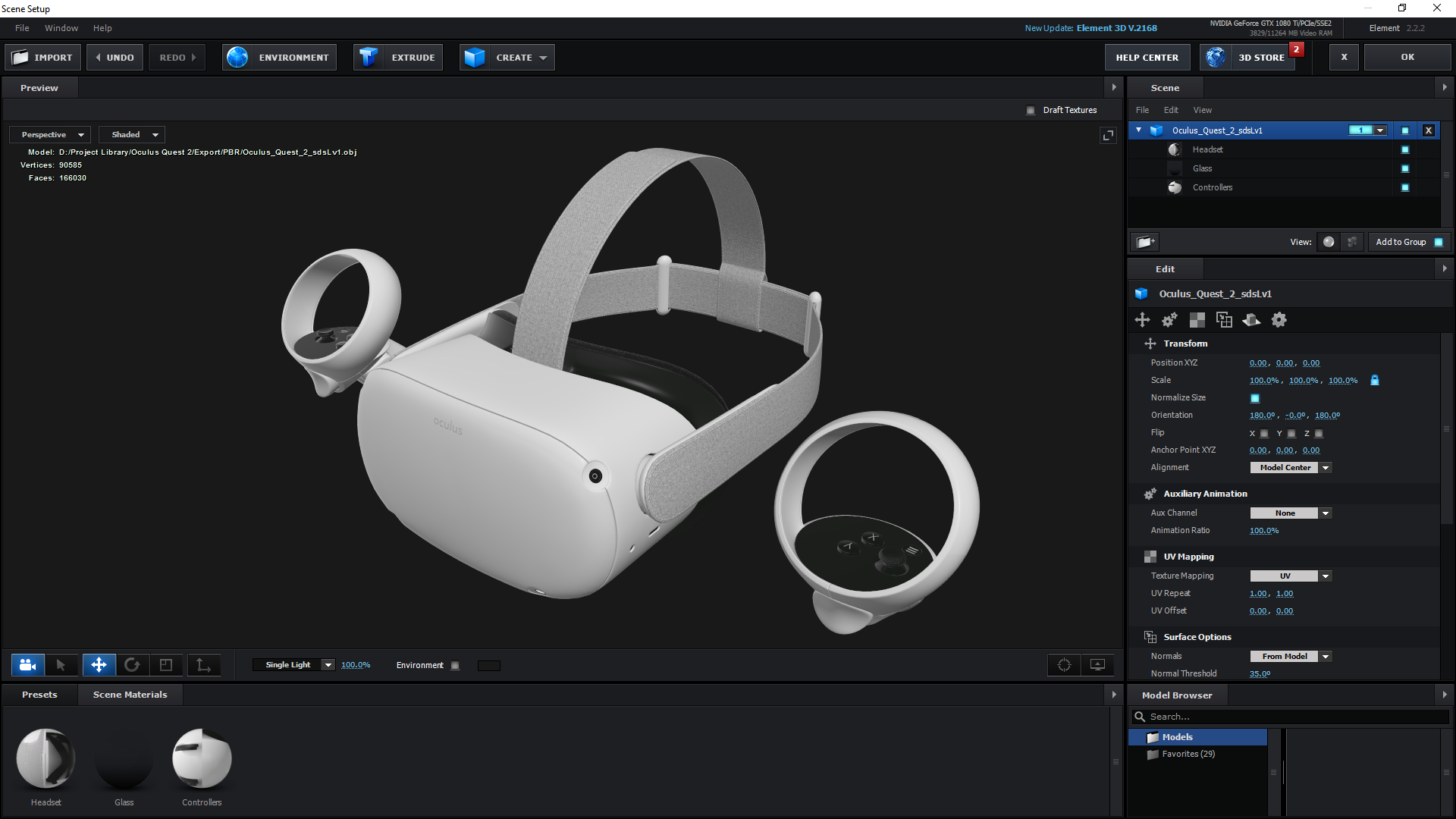Click the axis orientation tool icon
This screenshot has width=1456, height=819.
[x=203, y=665]
